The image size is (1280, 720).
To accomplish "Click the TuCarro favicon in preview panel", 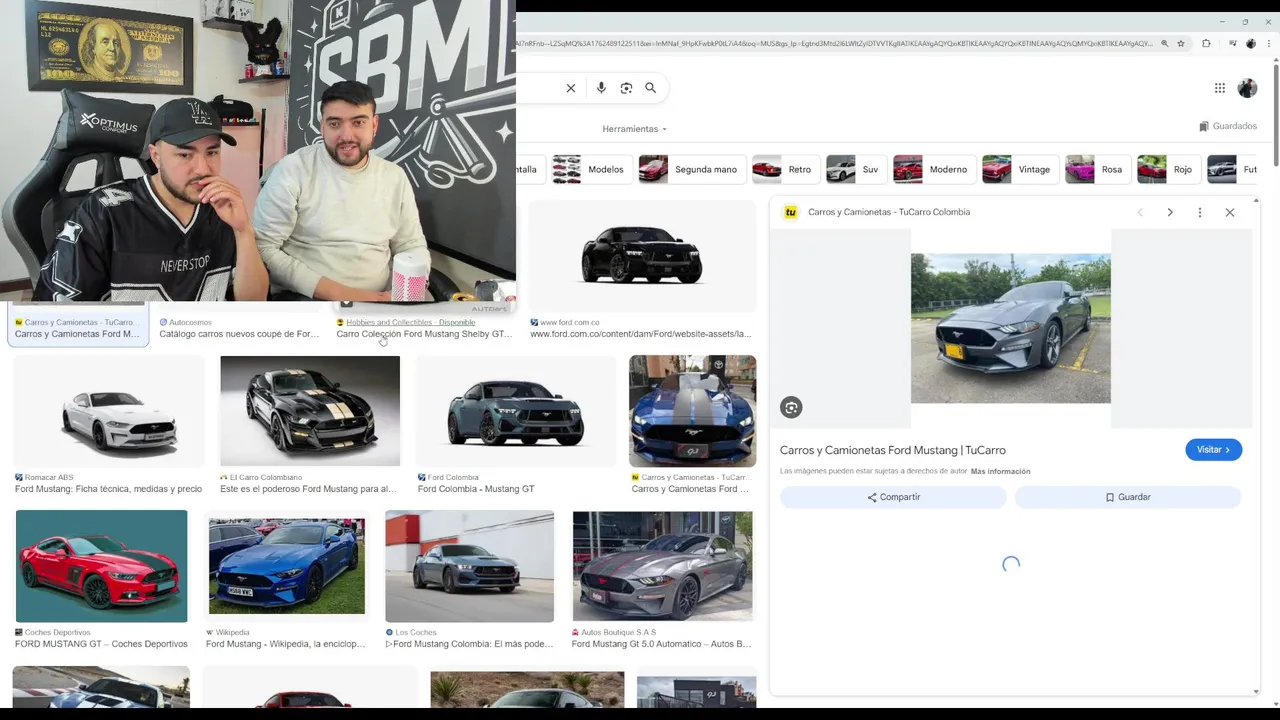I will pos(791,212).
